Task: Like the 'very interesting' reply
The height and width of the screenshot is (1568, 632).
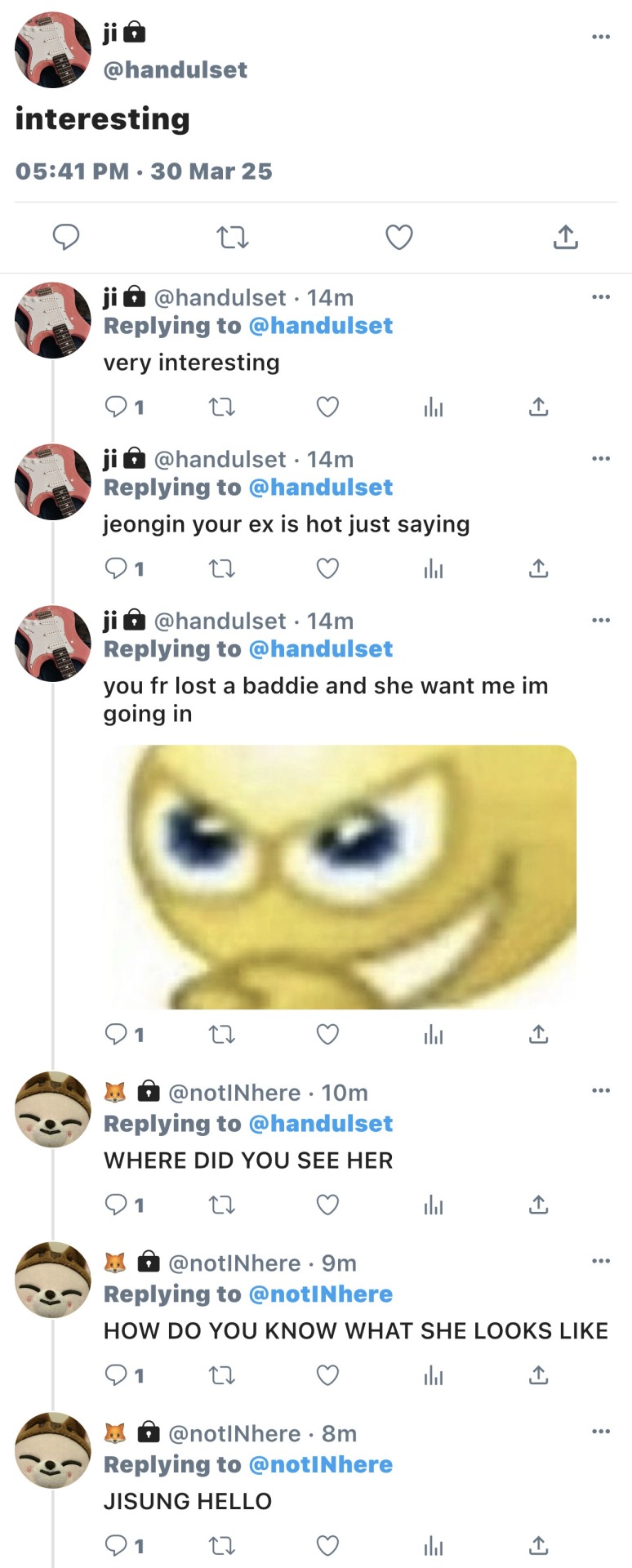Action: pyautogui.click(x=327, y=407)
